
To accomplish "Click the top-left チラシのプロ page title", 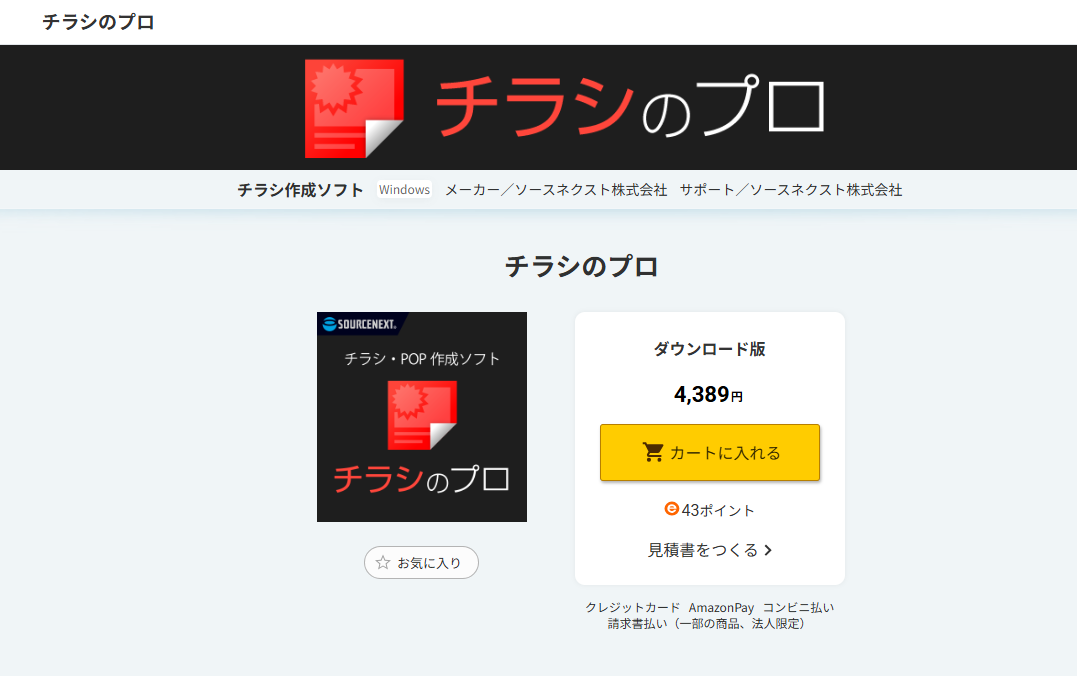I will (98, 22).
